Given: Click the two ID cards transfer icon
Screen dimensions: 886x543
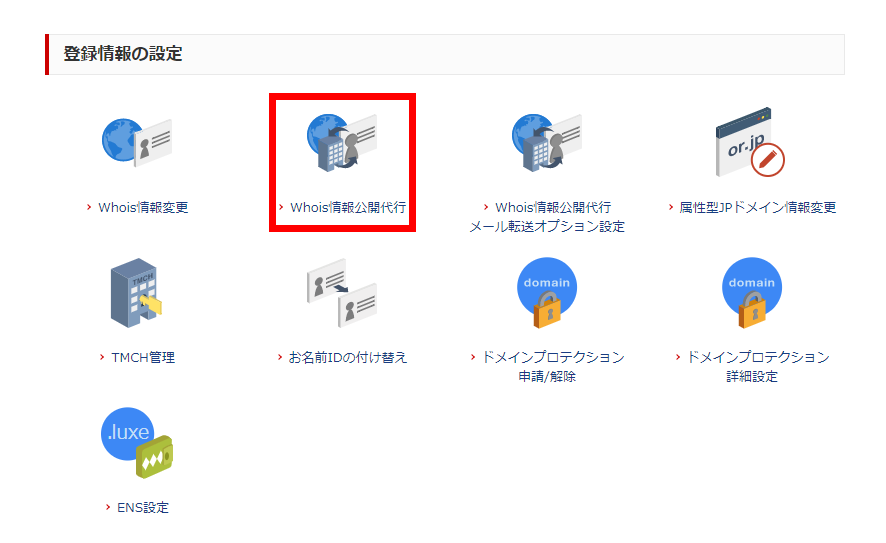Looking at the screenshot, I should click(x=342, y=293).
